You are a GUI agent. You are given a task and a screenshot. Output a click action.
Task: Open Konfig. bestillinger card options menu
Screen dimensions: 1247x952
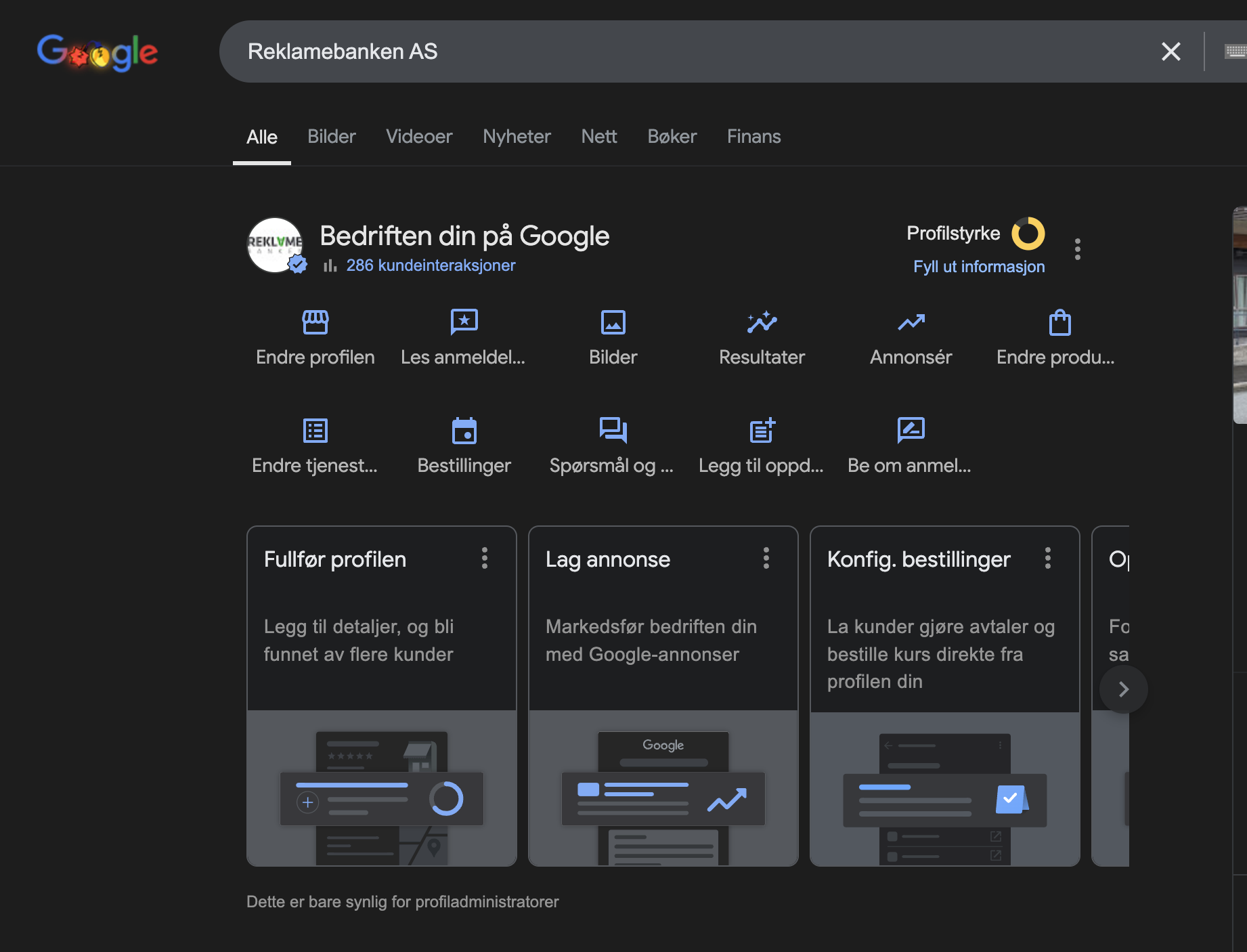point(1048,559)
